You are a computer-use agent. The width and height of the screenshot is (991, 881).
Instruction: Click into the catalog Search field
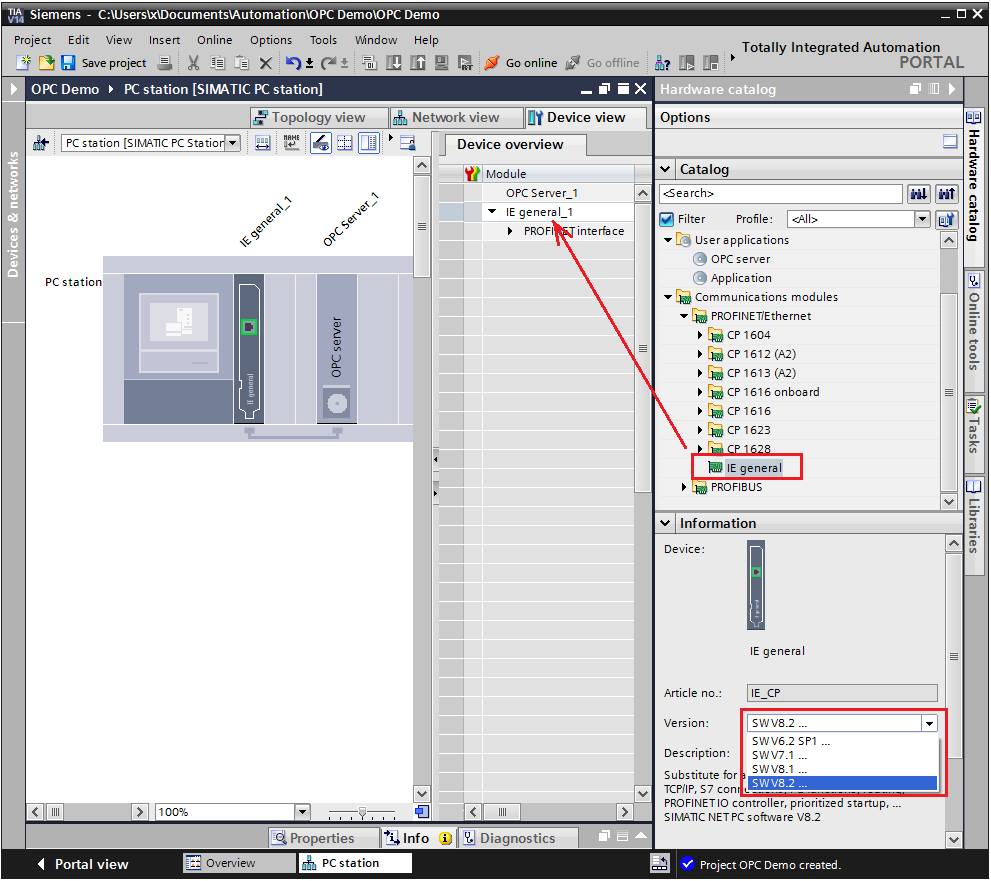click(x=780, y=193)
